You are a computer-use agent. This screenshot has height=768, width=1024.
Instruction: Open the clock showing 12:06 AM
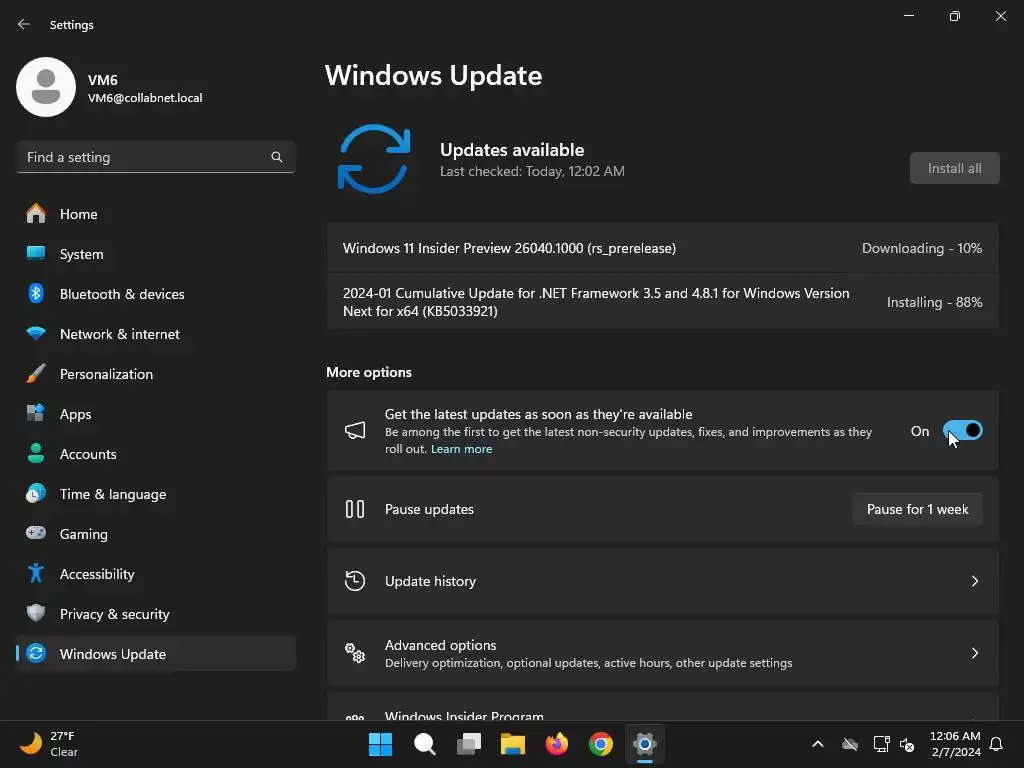[955, 744]
